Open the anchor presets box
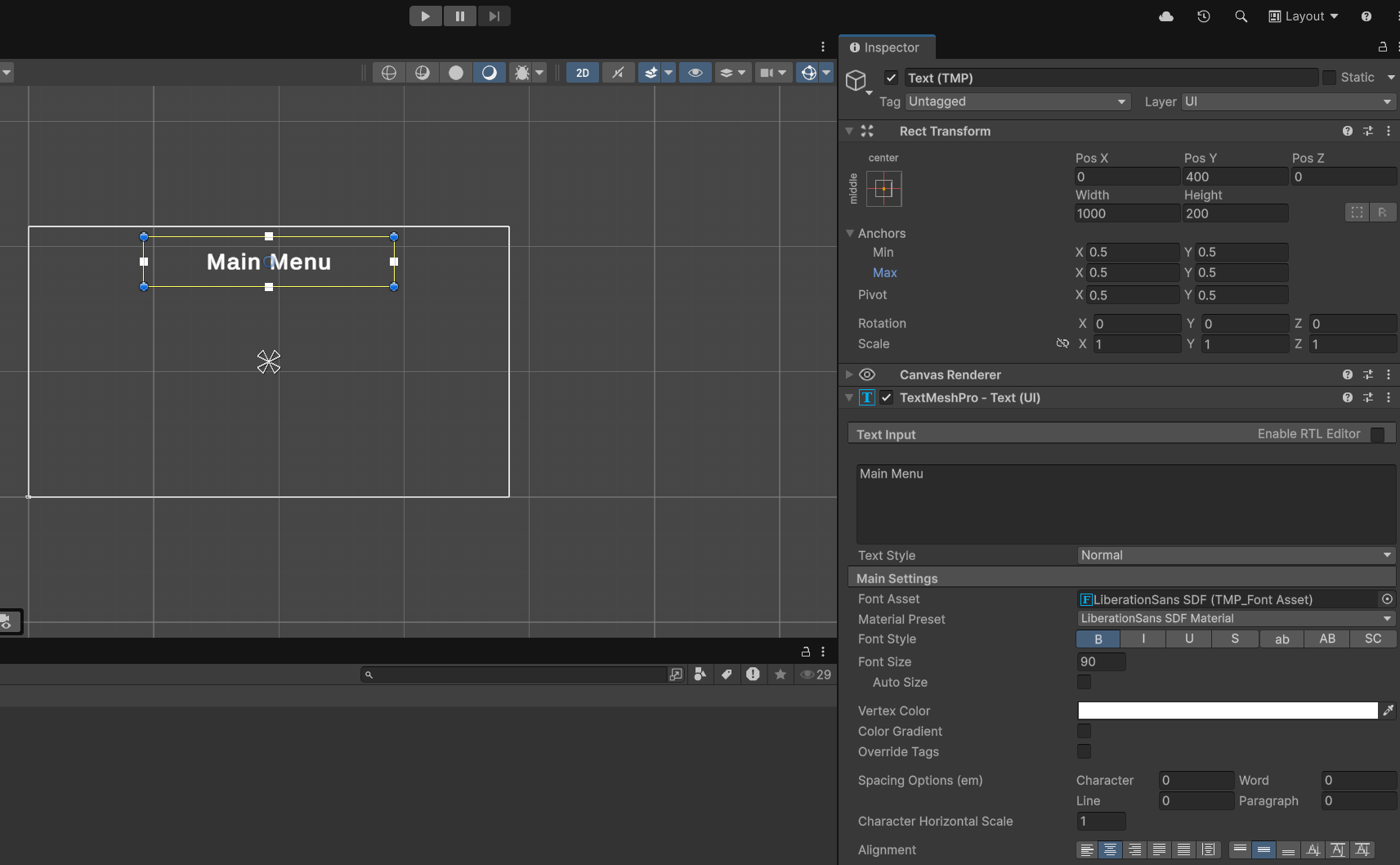The image size is (1400, 865). coord(883,189)
